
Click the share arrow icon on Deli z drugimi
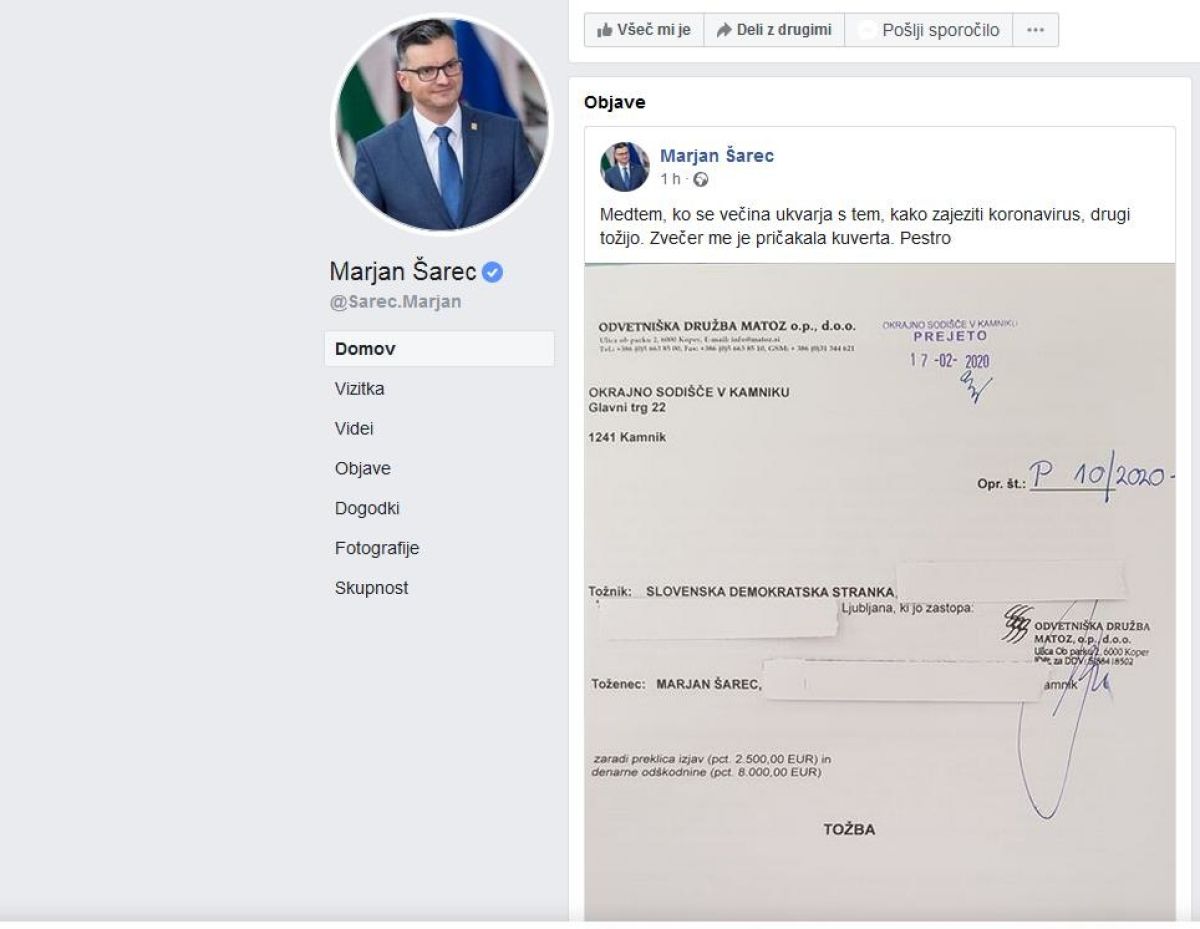point(724,30)
